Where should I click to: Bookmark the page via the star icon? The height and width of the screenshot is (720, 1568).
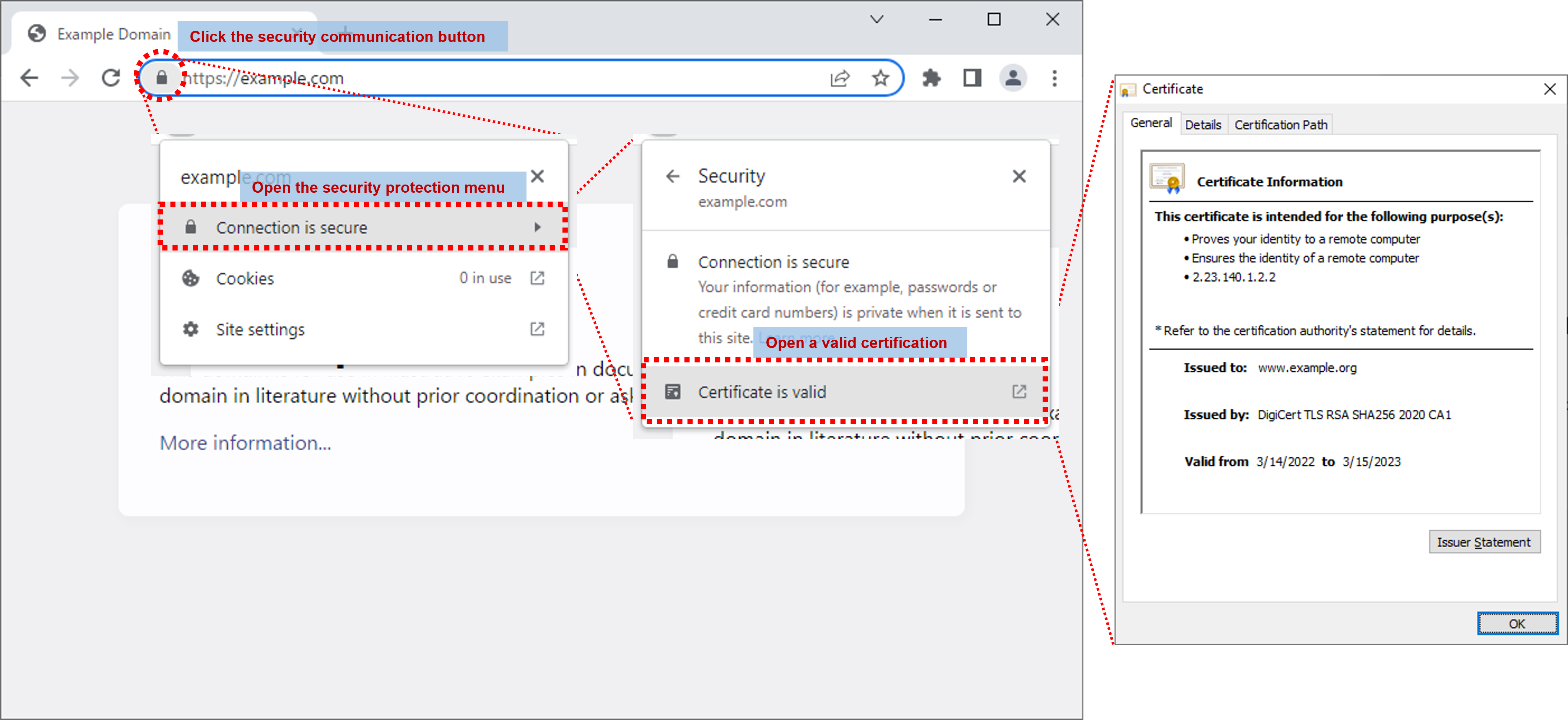[x=880, y=78]
